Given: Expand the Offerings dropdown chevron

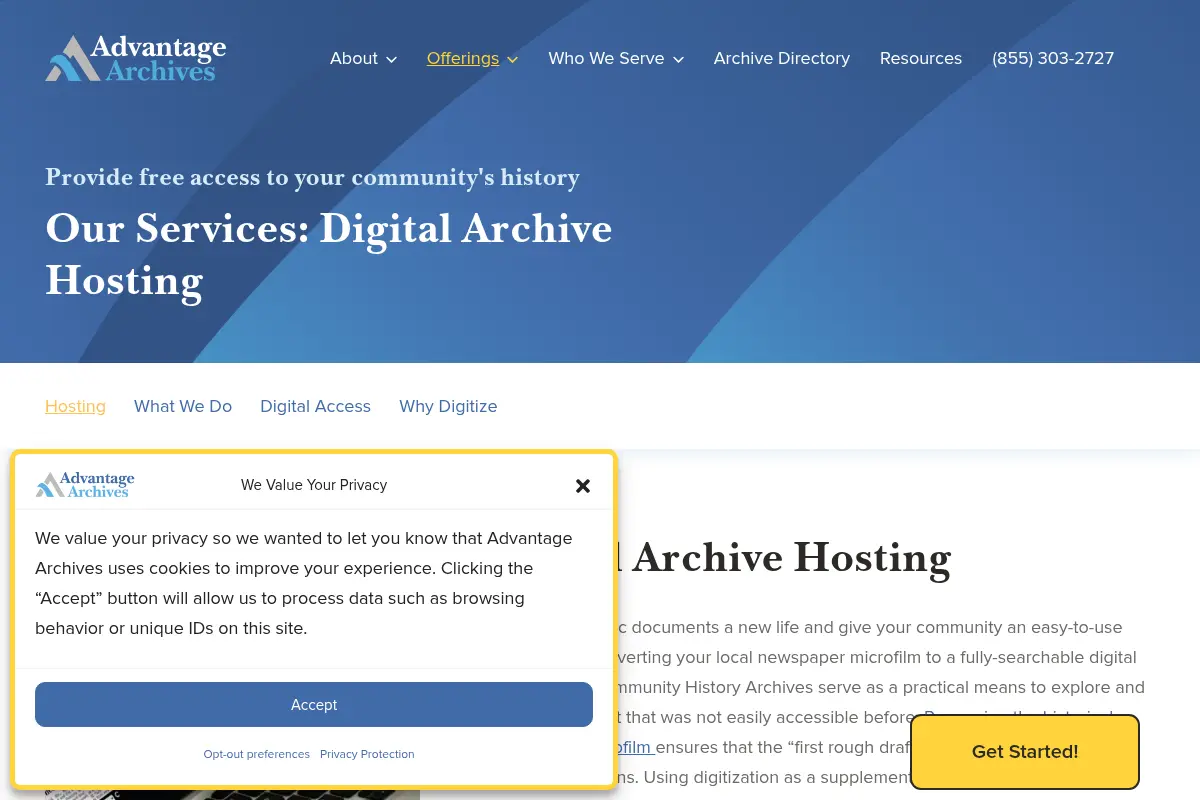Looking at the screenshot, I should coord(512,60).
